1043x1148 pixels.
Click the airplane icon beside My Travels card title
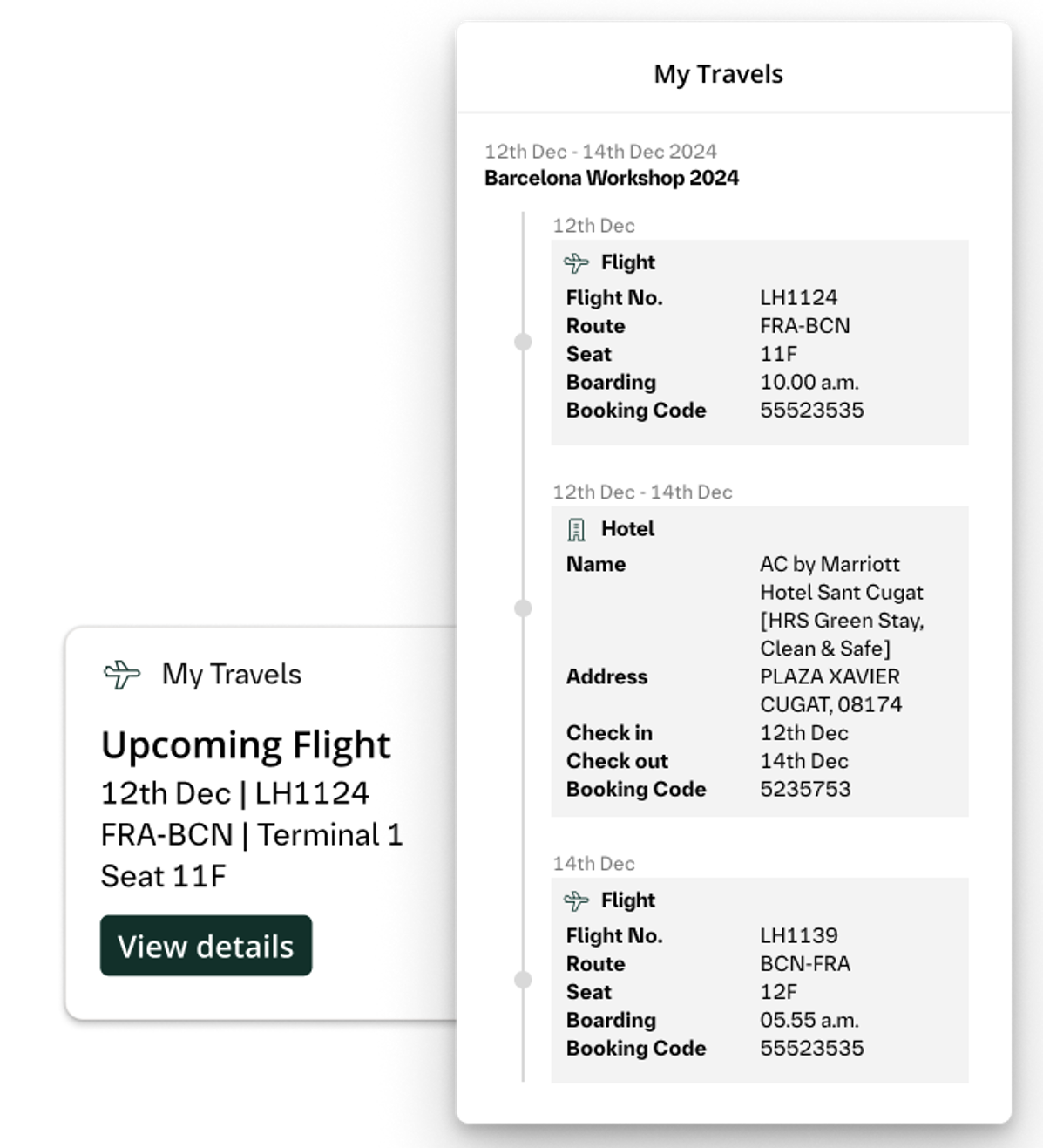(x=122, y=675)
